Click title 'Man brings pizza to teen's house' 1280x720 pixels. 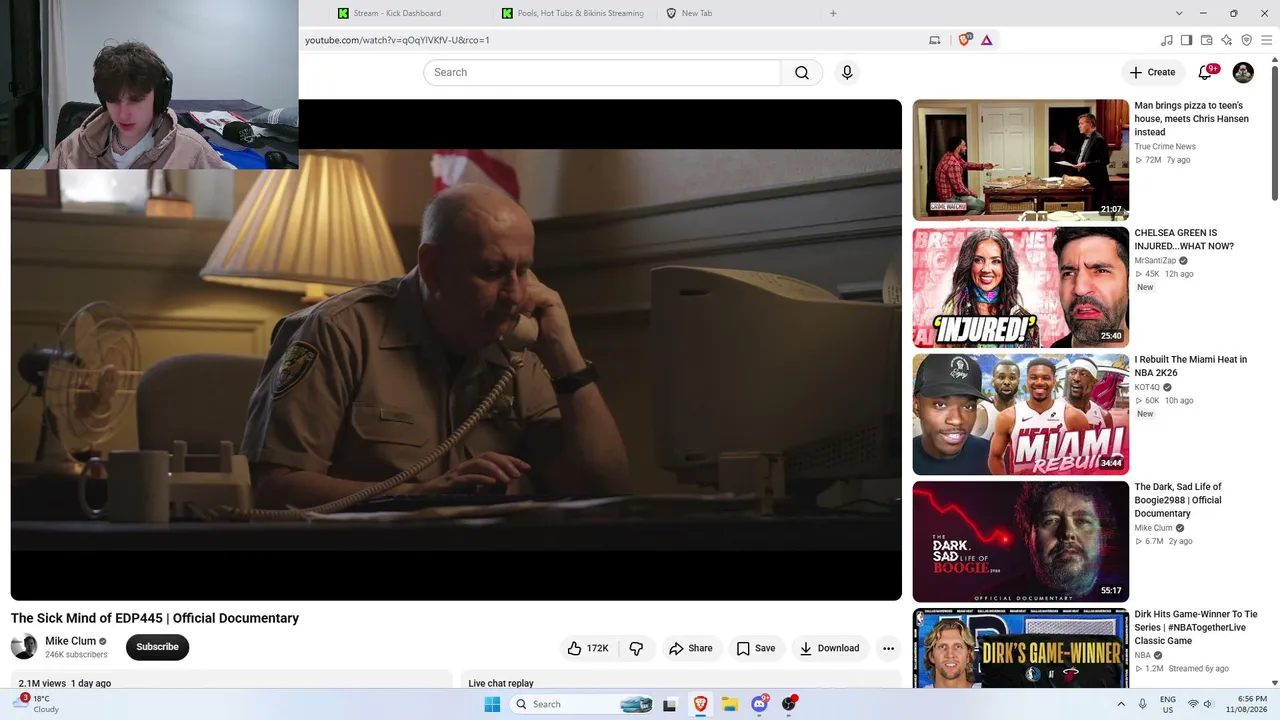1191,118
